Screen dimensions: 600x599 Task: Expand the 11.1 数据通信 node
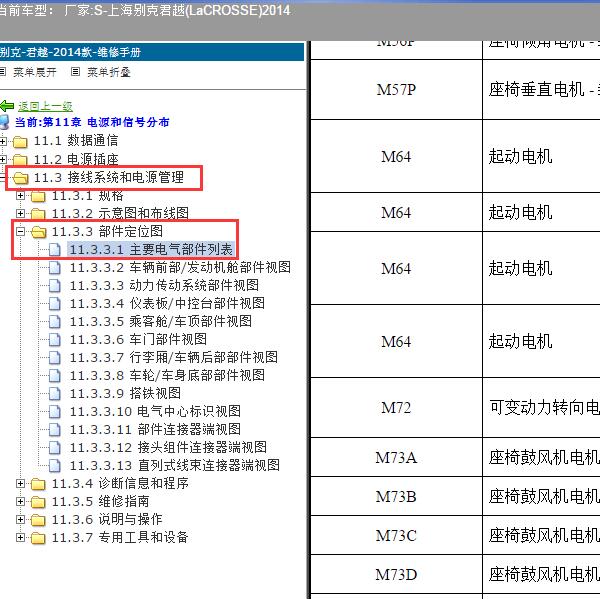(x=3, y=141)
